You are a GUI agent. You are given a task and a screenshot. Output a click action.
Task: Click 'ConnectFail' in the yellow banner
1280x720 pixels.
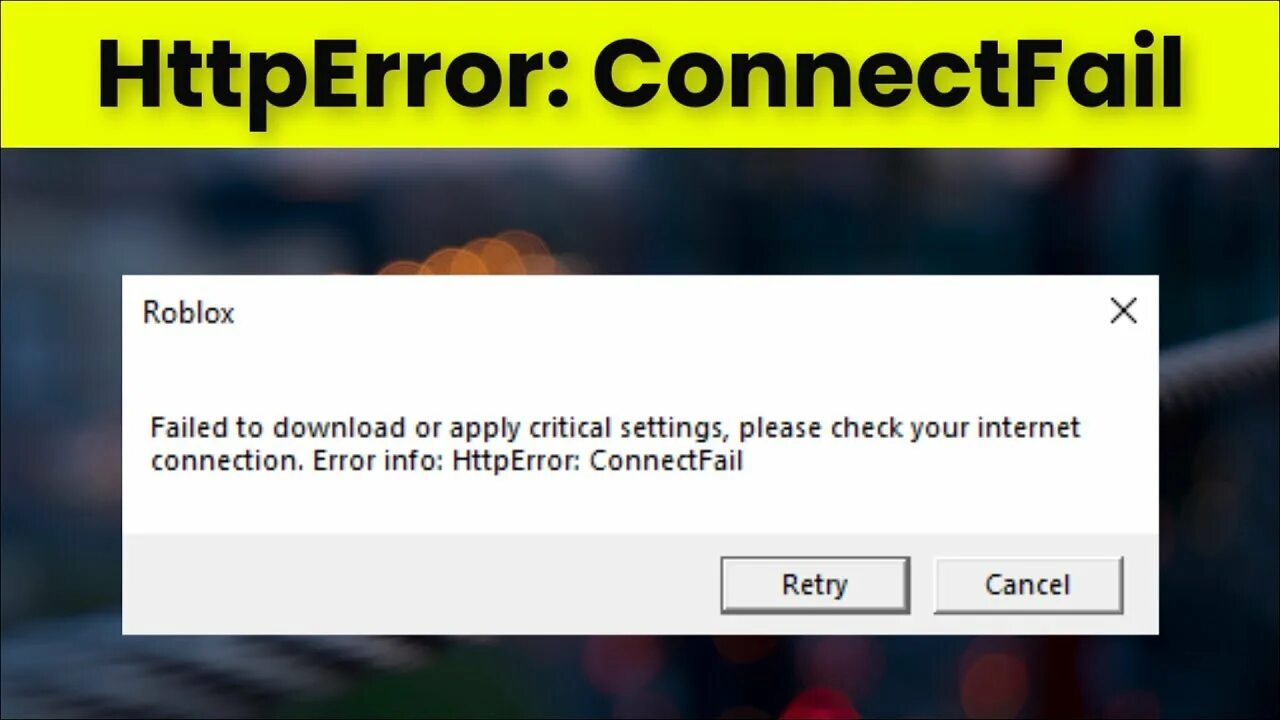point(890,76)
